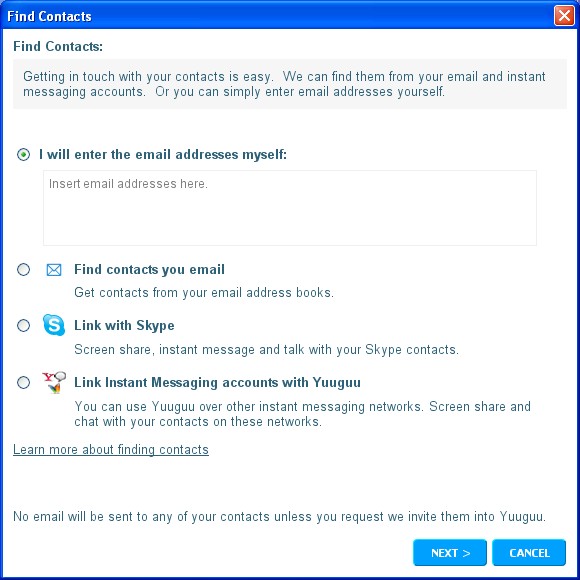Choose the Link with Skype radio button
The image size is (580, 580).
[23, 326]
